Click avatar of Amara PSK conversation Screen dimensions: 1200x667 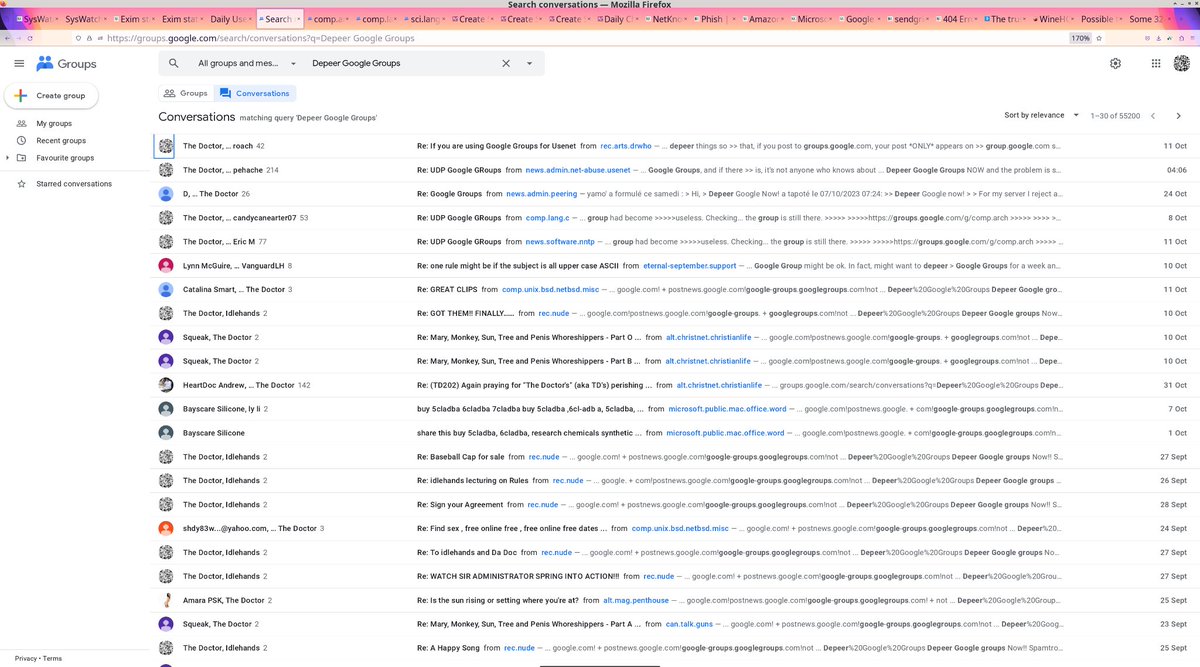(166, 600)
